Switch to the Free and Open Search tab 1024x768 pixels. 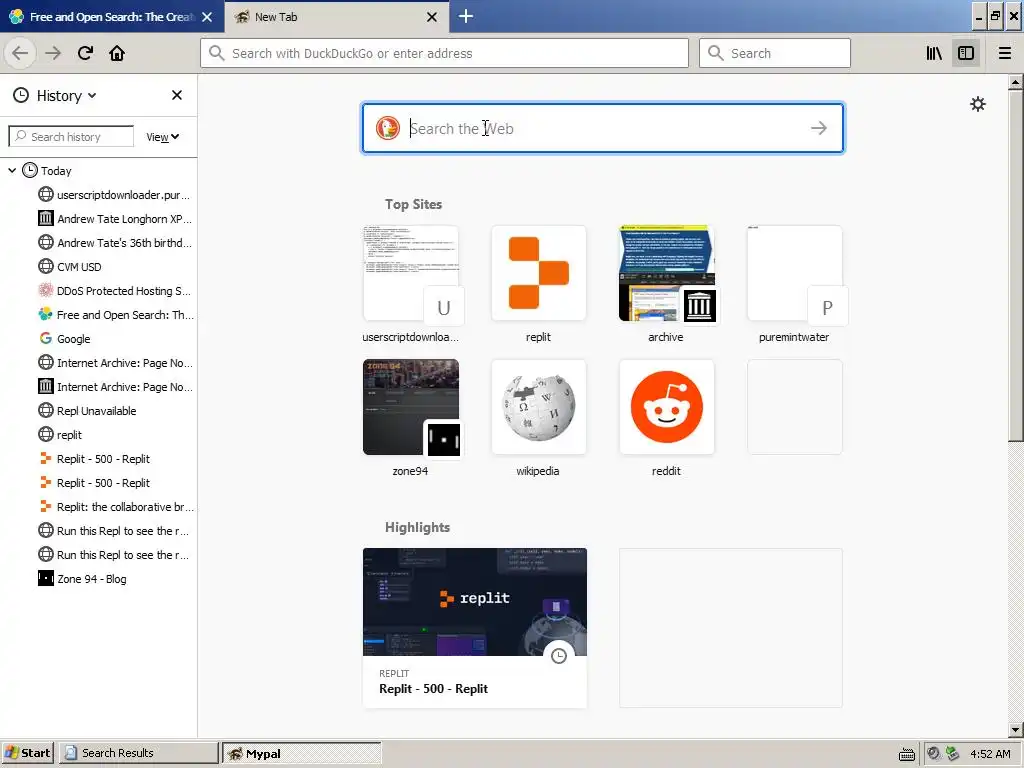tap(112, 17)
